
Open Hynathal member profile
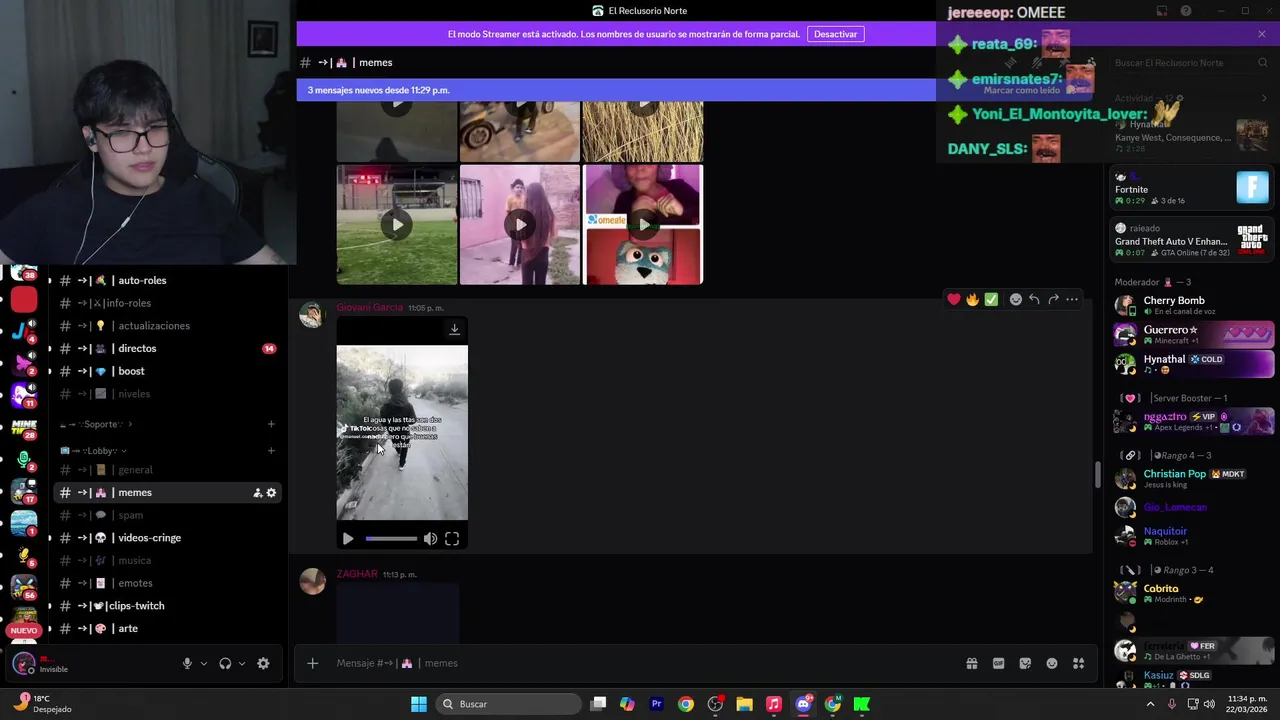(1195, 363)
